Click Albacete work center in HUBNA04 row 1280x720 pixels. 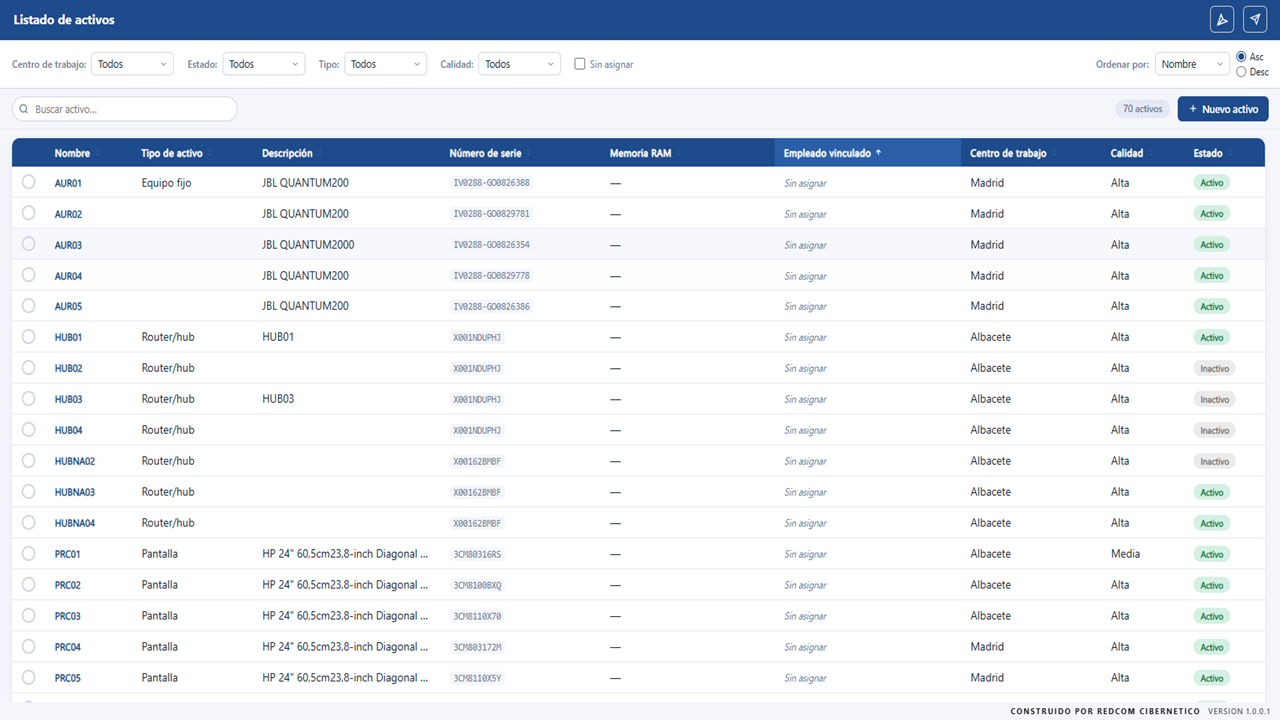990,523
